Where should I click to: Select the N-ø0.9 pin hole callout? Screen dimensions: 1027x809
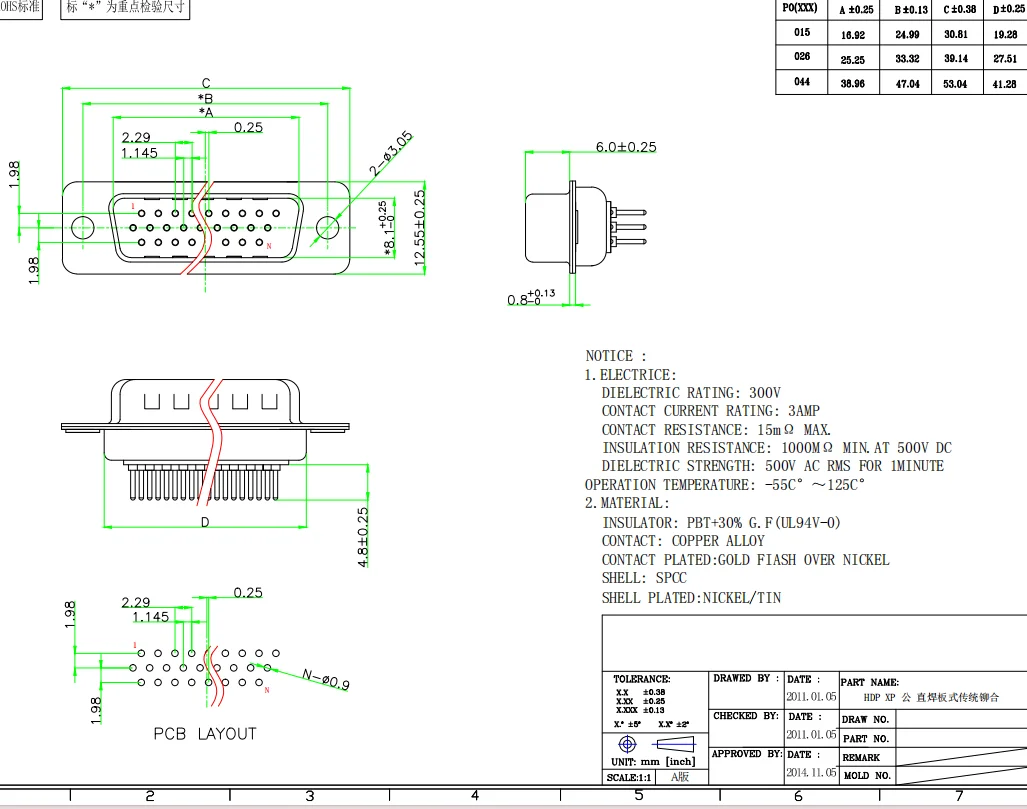[x=325, y=681]
